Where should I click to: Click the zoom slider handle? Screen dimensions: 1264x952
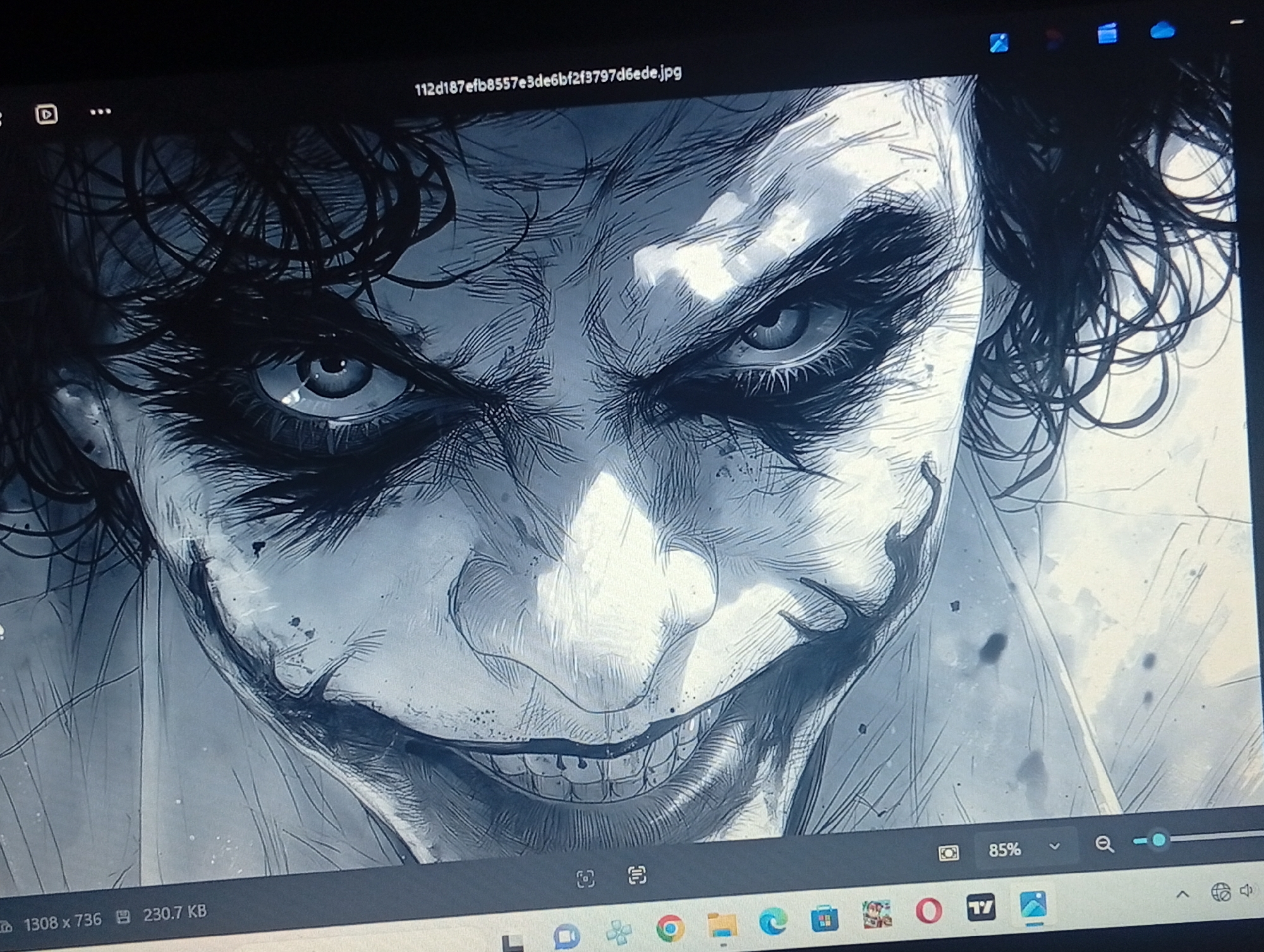click(x=1159, y=839)
